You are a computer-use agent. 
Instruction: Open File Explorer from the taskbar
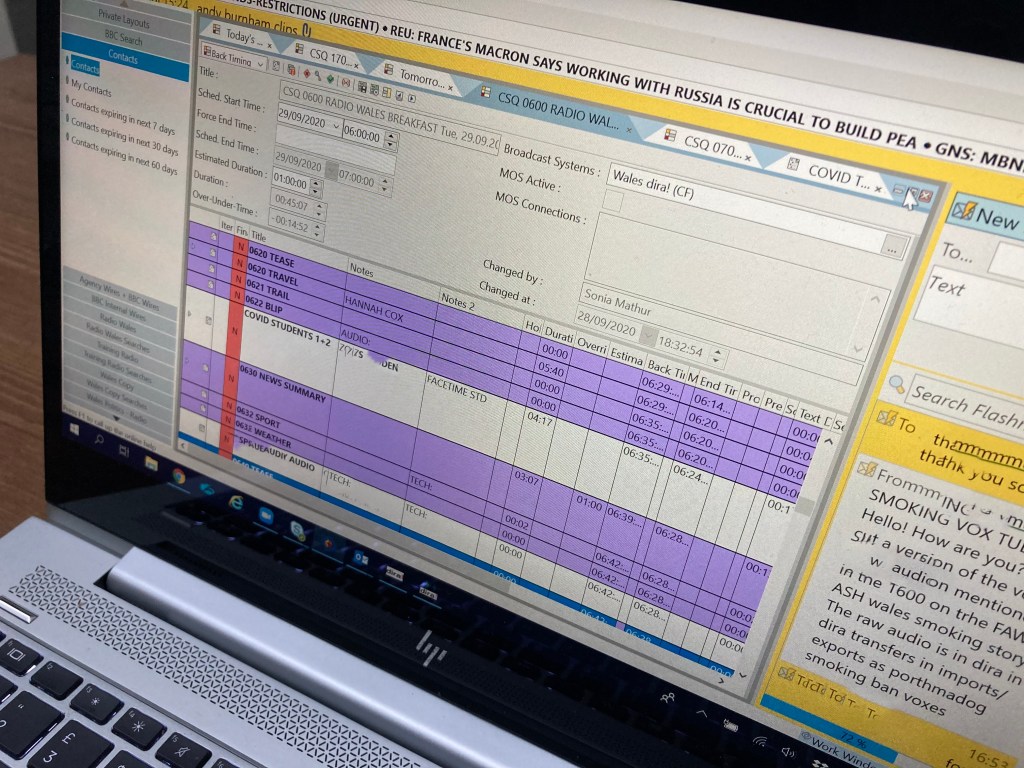click(152, 463)
